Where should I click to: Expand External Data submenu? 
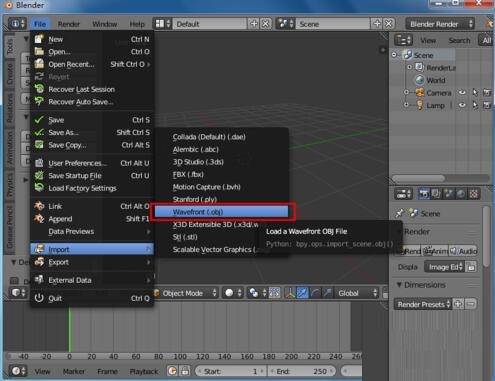tap(92, 280)
